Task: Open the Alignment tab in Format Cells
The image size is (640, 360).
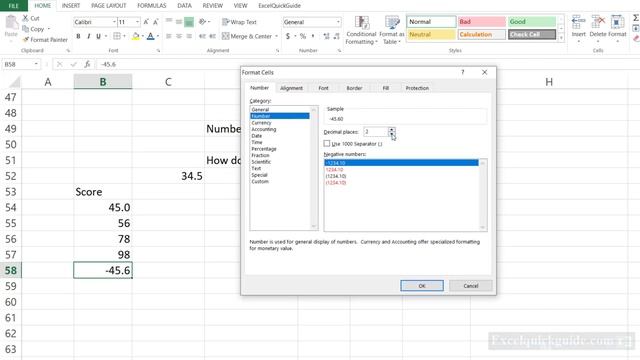Action: click(291, 88)
